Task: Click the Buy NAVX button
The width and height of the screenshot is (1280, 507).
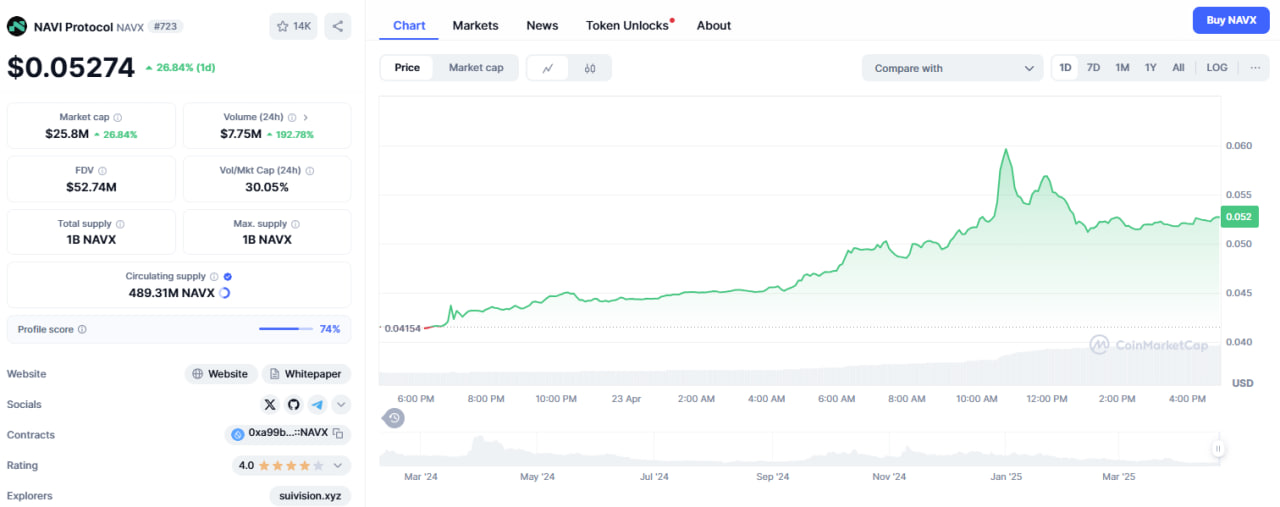Action: [1230, 20]
